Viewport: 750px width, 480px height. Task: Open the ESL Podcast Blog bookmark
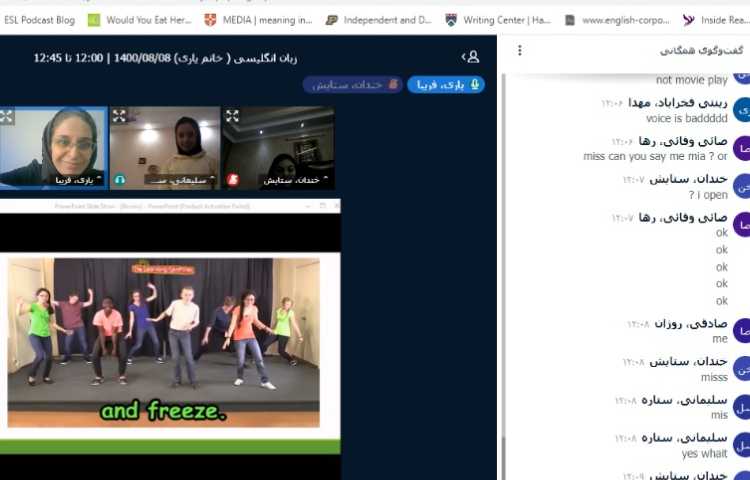39,20
